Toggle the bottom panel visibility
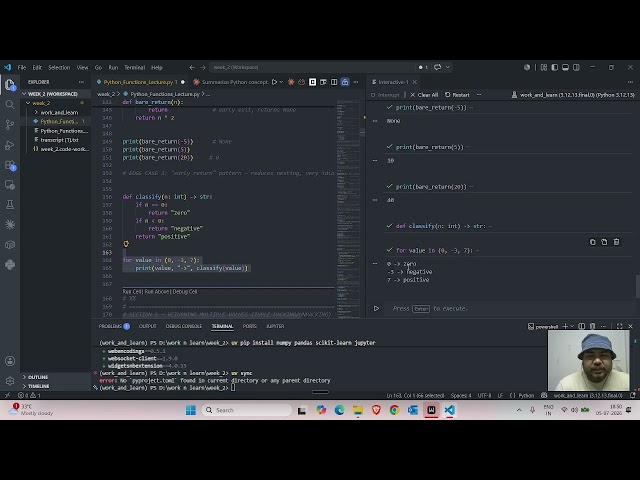640x480 pixels. pos(565,67)
